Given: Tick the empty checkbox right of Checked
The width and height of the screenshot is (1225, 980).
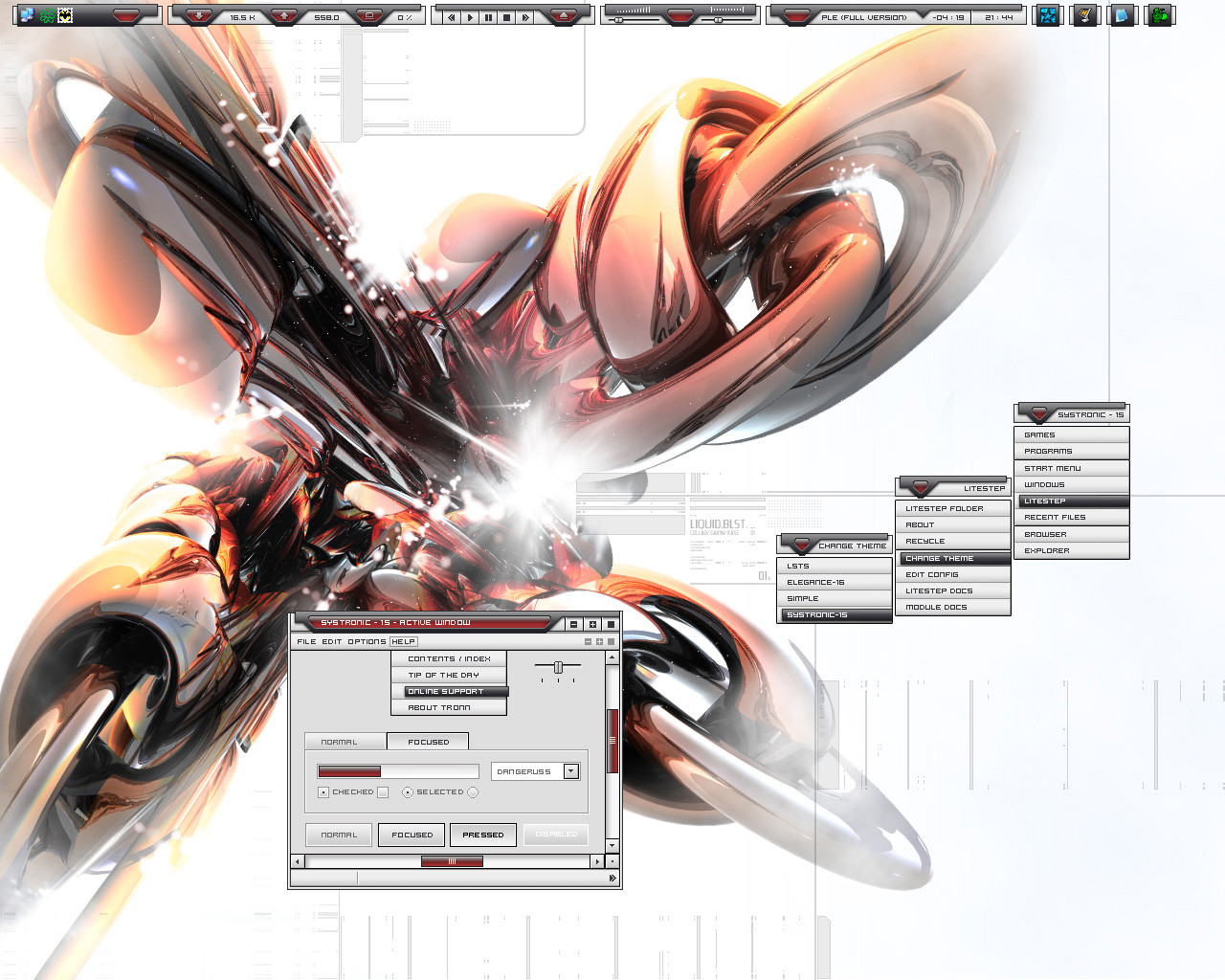Looking at the screenshot, I should point(383,792).
